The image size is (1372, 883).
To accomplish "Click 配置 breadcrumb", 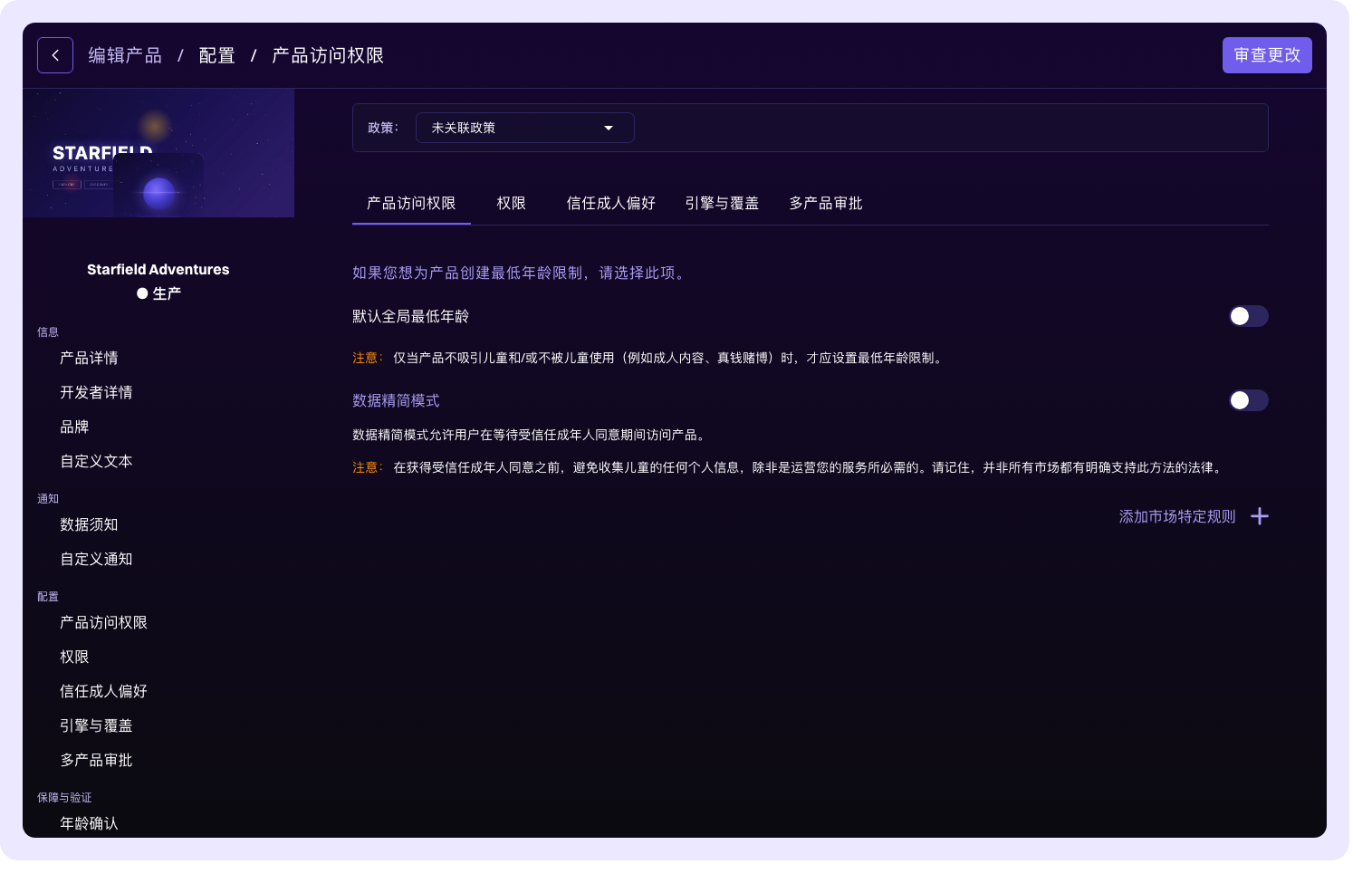I will [216, 55].
